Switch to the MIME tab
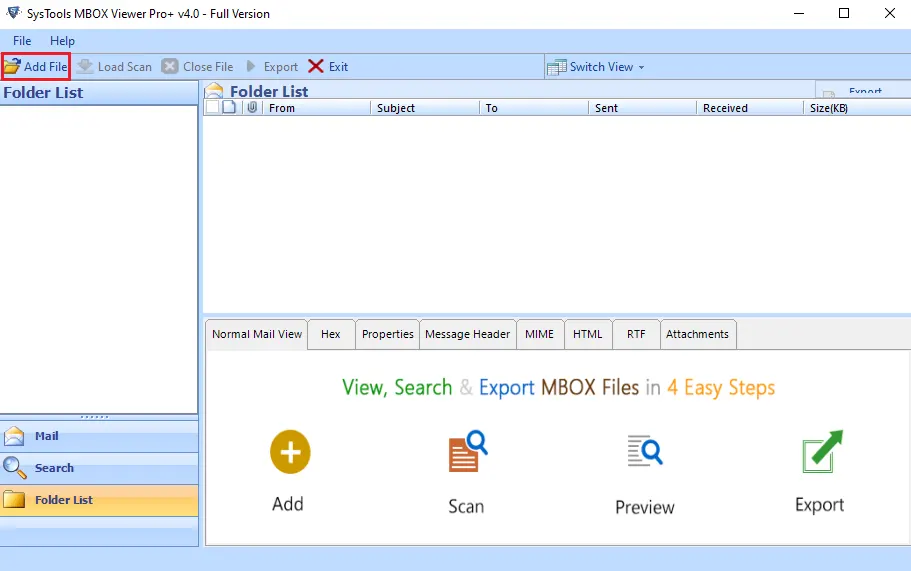911x571 pixels. coord(539,334)
